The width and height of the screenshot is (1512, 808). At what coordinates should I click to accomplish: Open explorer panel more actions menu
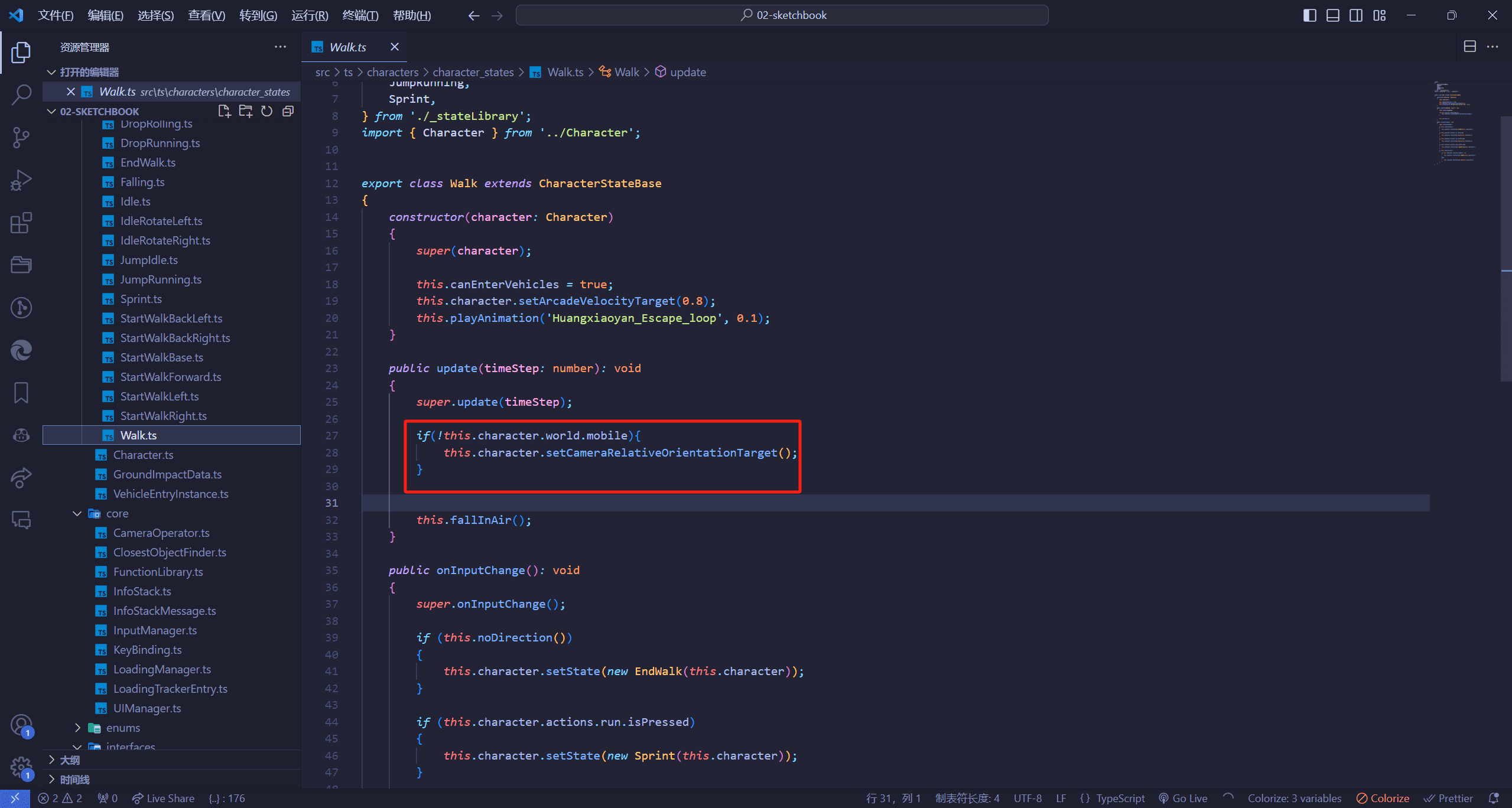(x=280, y=47)
